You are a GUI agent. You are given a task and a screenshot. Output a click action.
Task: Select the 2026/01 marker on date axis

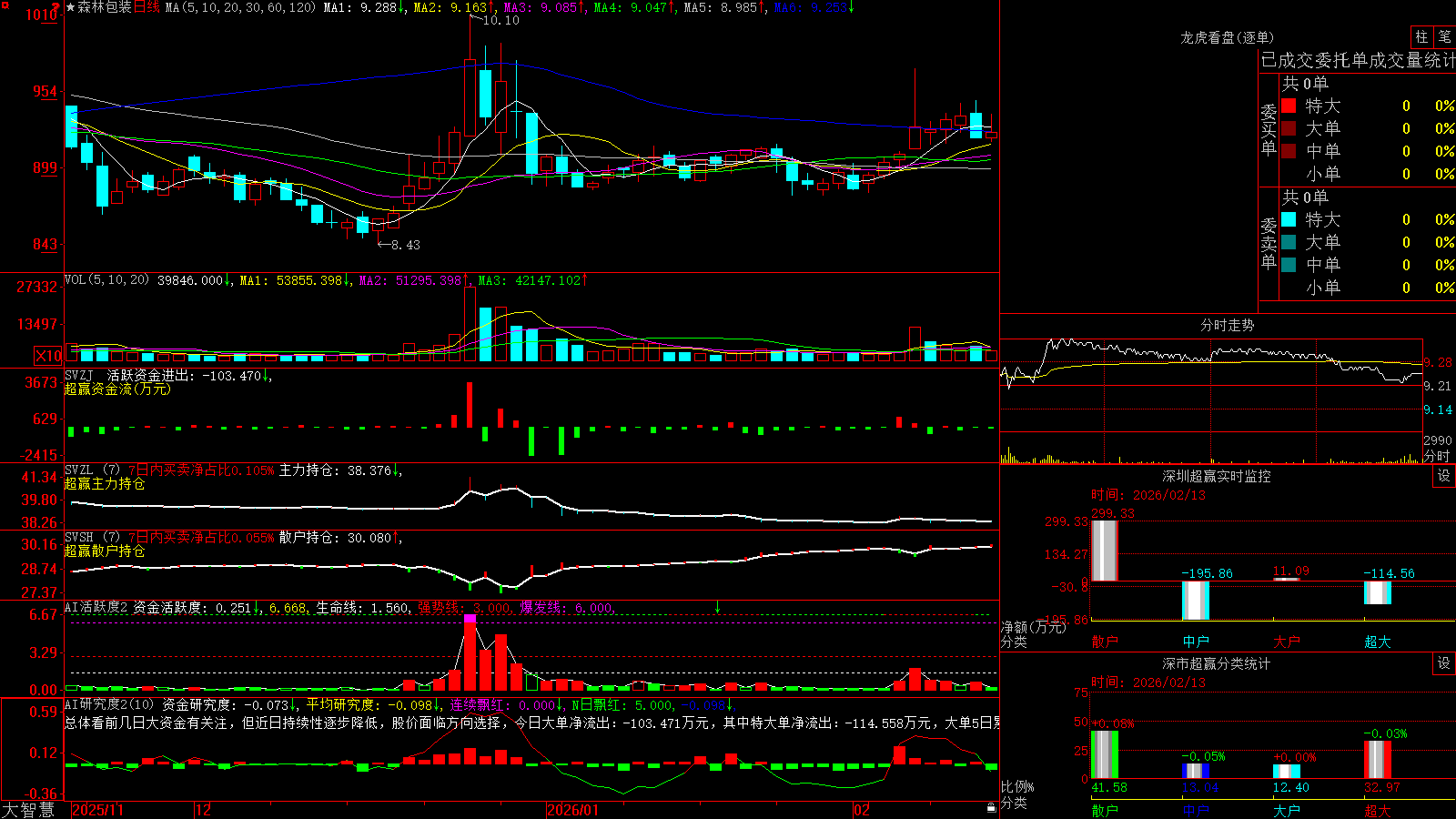pyautogui.click(x=572, y=810)
